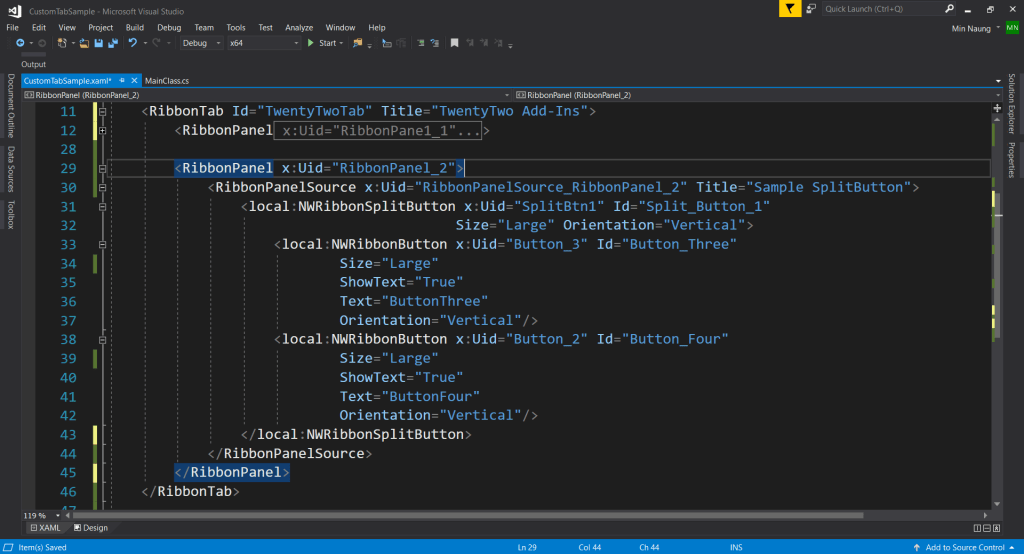The width and height of the screenshot is (1024, 554).
Task: Click the Undo arrow icon
Action: pyautogui.click(x=132, y=44)
